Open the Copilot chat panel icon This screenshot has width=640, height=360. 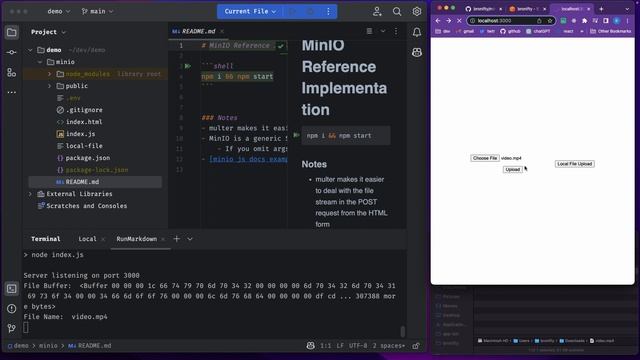pyautogui.click(x=416, y=52)
